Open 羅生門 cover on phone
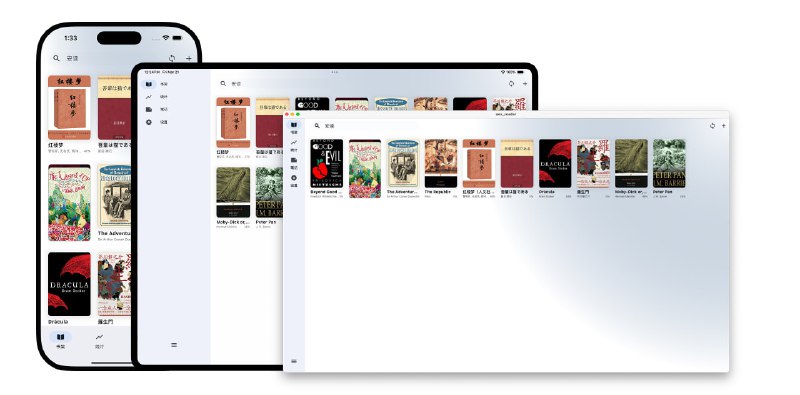Image resolution: width=800 pixels, height=395 pixels. [x=114, y=284]
